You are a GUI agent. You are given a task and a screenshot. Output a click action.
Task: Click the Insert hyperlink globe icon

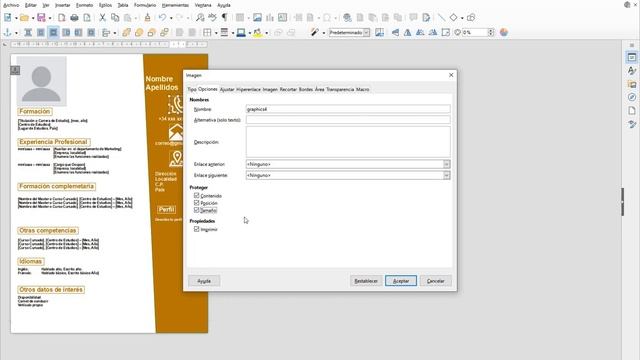tap(347, 18)
